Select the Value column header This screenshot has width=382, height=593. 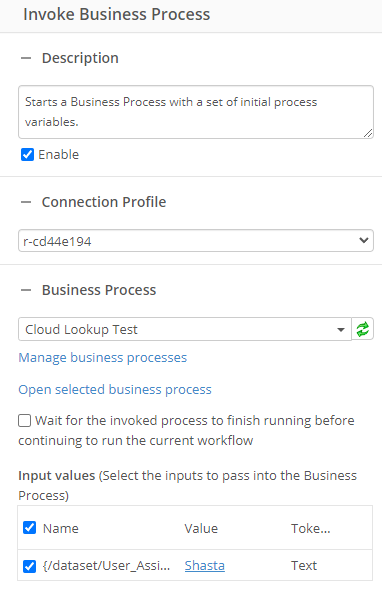pos(201,528)
